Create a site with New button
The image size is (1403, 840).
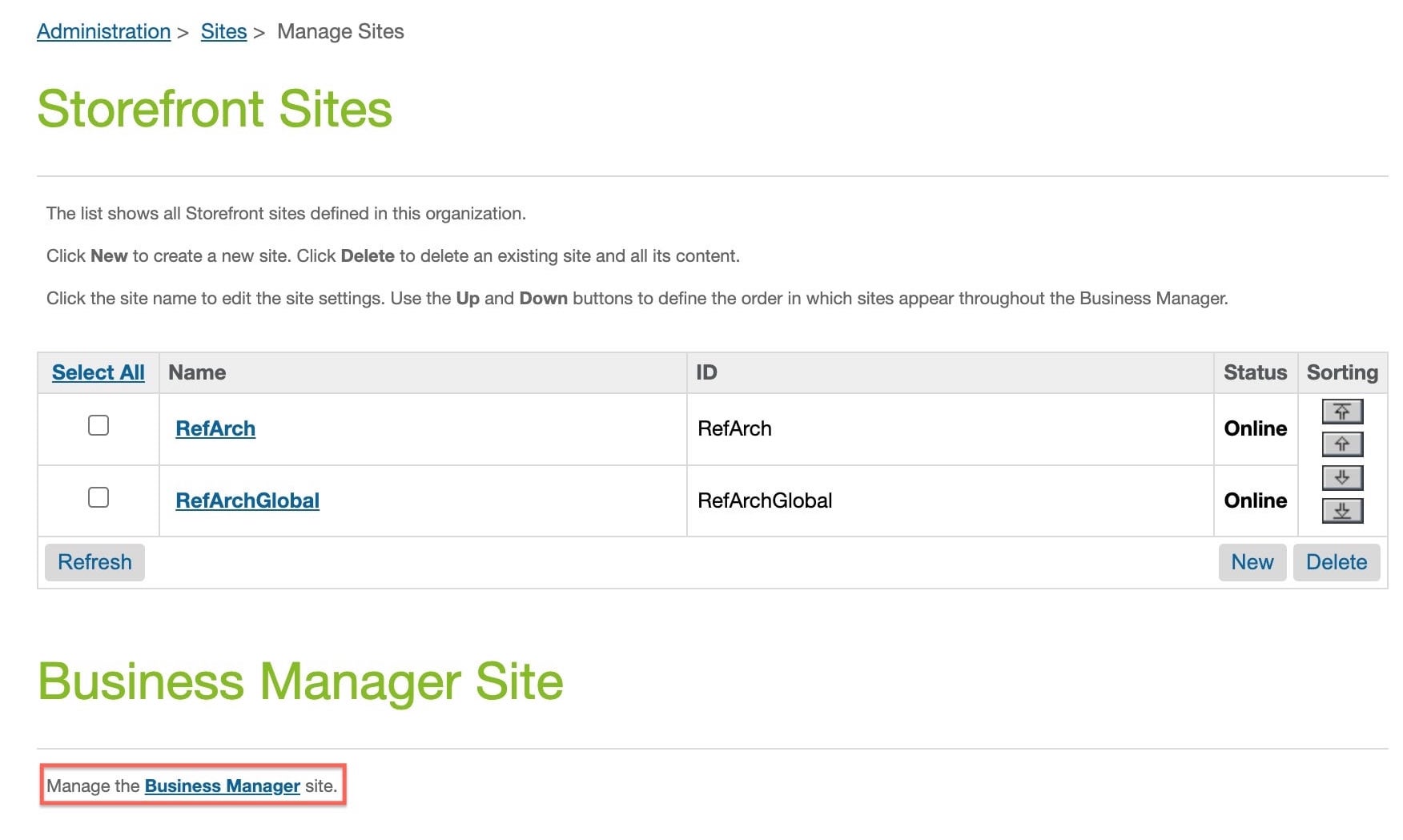coord(1252,562)
